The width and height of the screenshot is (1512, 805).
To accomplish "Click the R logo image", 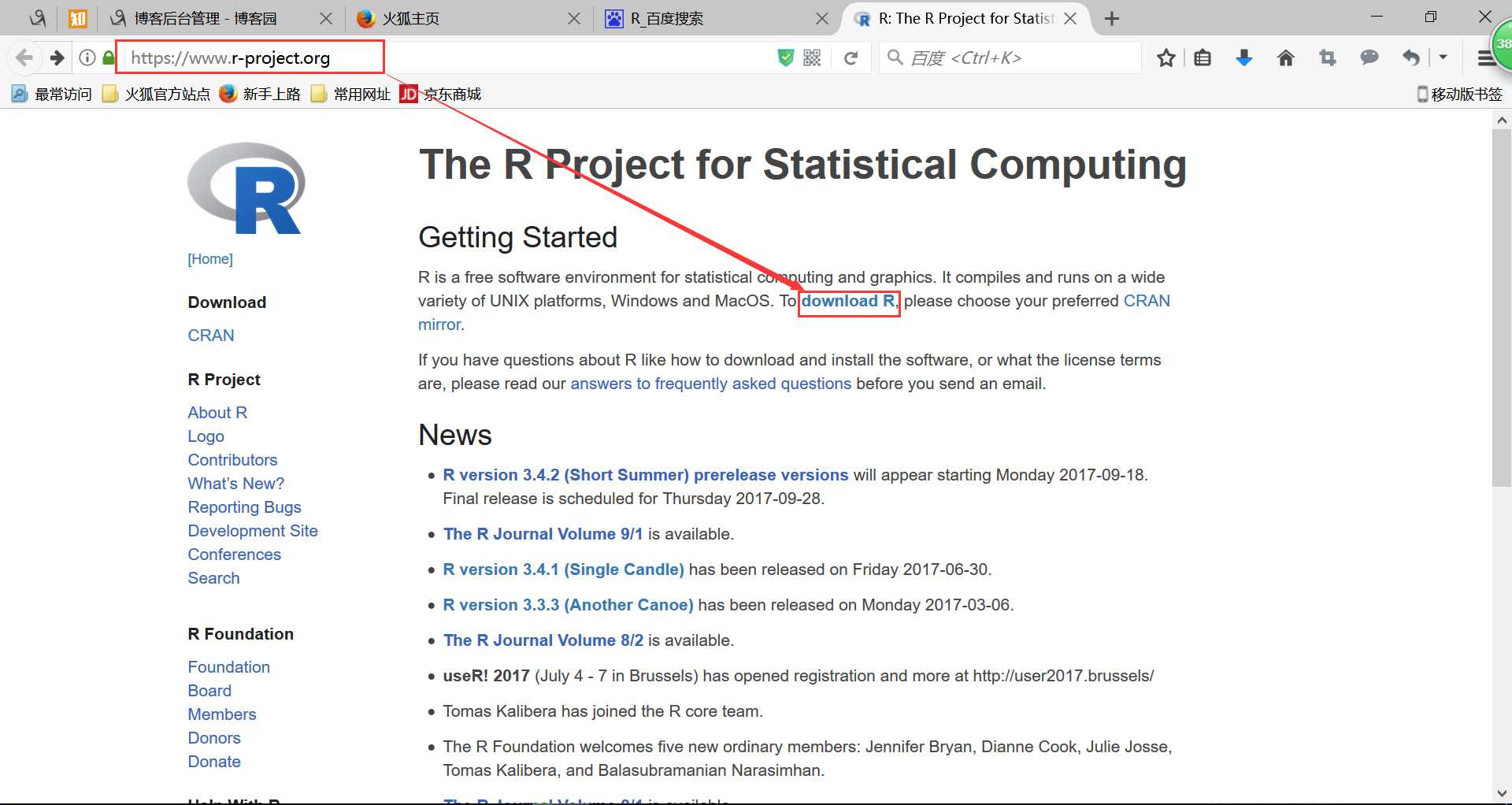I will tap(246, 188).
